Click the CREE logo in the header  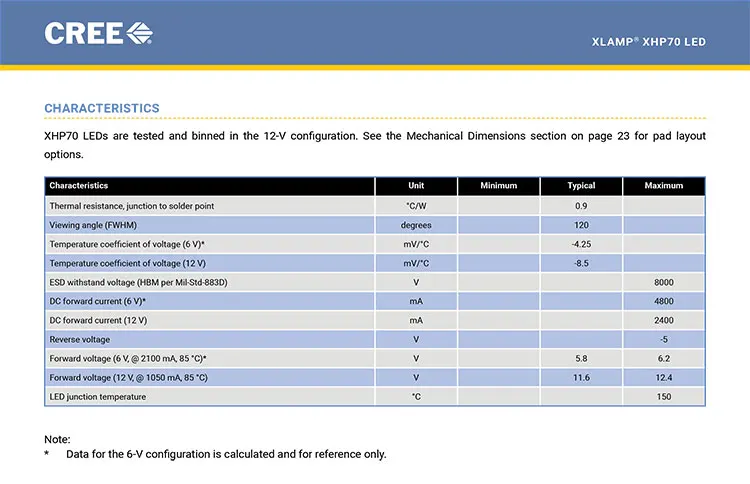pos(99,33)
